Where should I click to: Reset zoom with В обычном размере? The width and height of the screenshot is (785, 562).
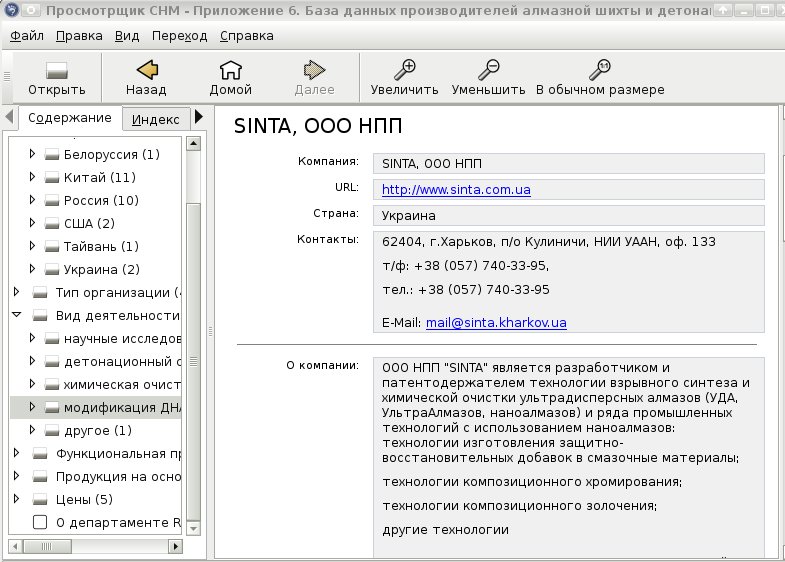[x=600, y=70]
